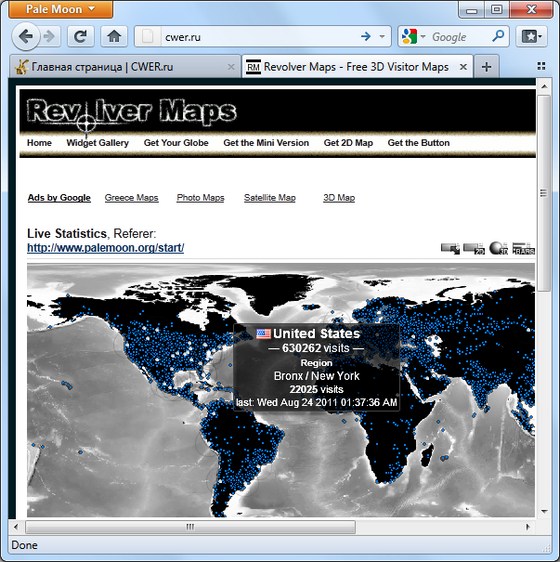Click the horizontal scrollbar thumb

[x=190, y=527]
